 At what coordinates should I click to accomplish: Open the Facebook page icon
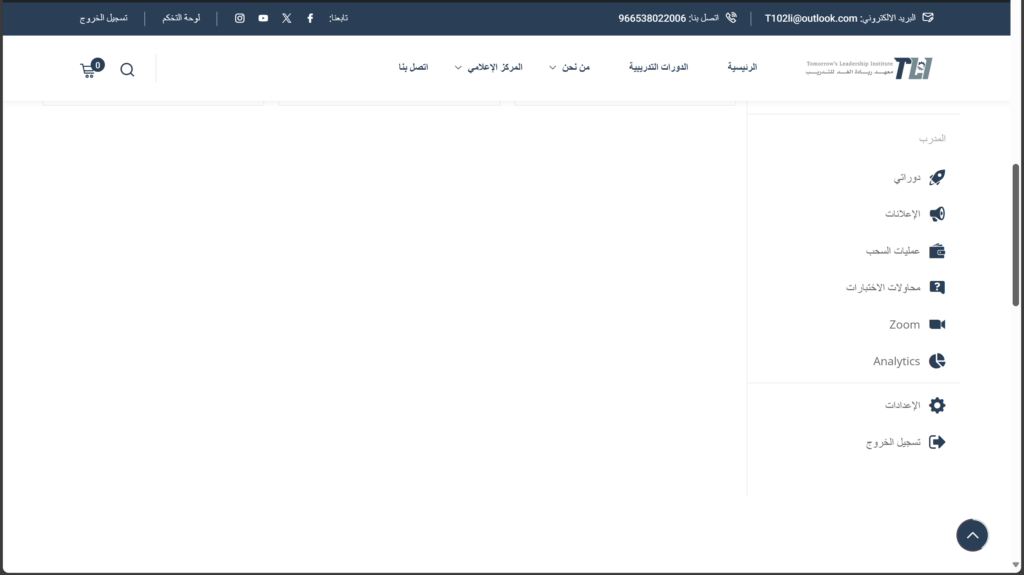point(310,18)
